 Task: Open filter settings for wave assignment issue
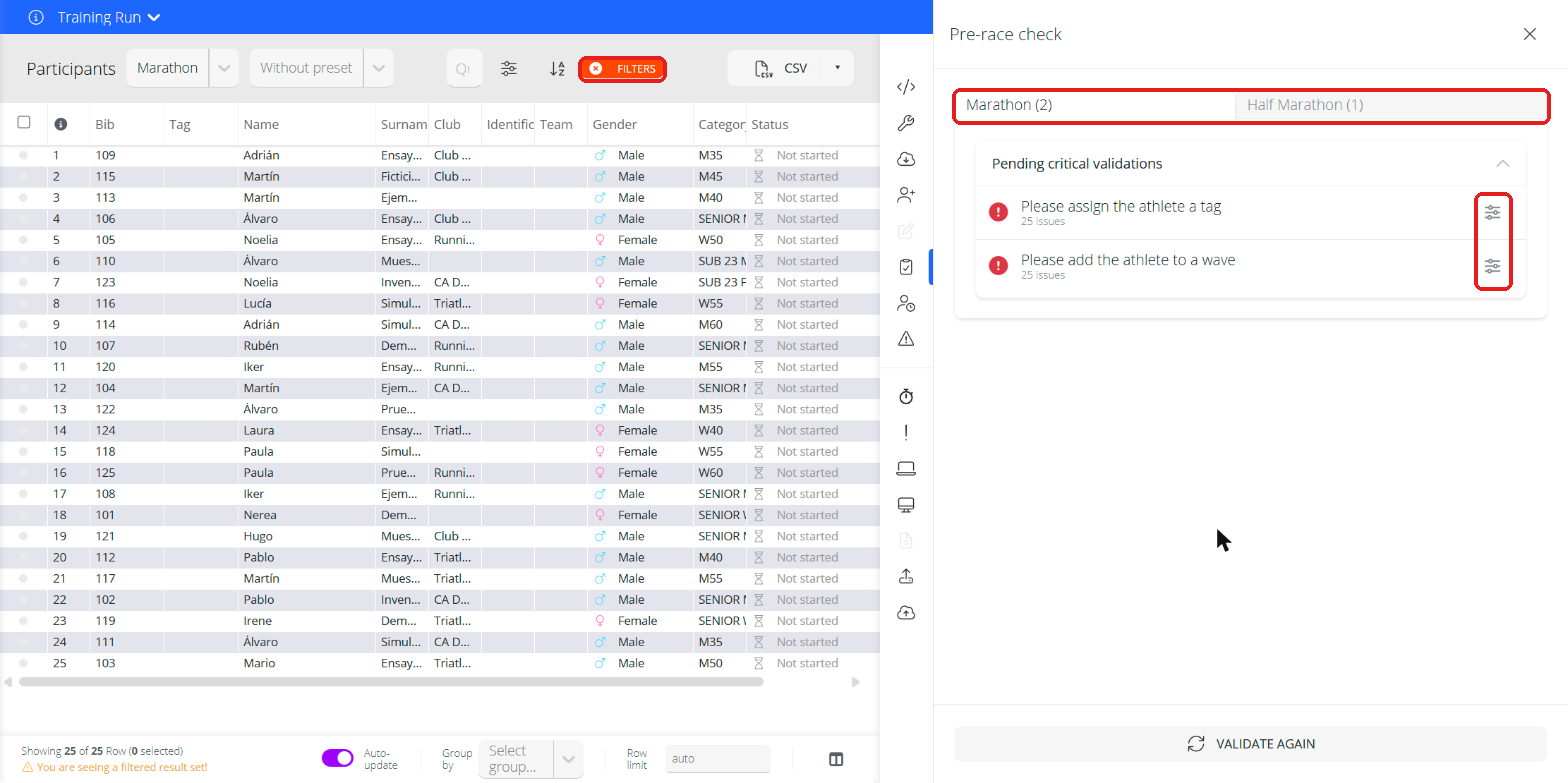[1492, 267]
